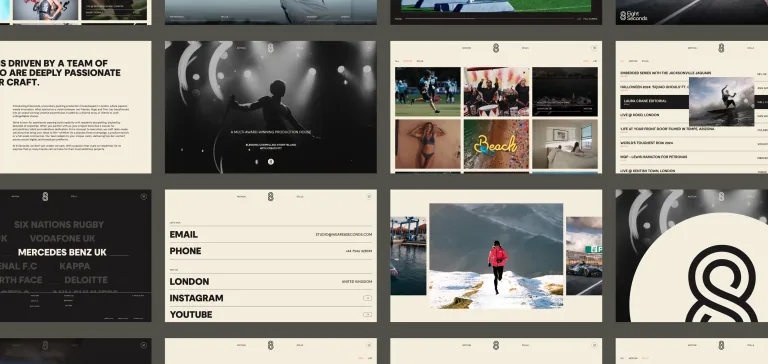The image size is (768, 364).
Task: Click the phone number in the Phone row
Action: coord(359,251)
